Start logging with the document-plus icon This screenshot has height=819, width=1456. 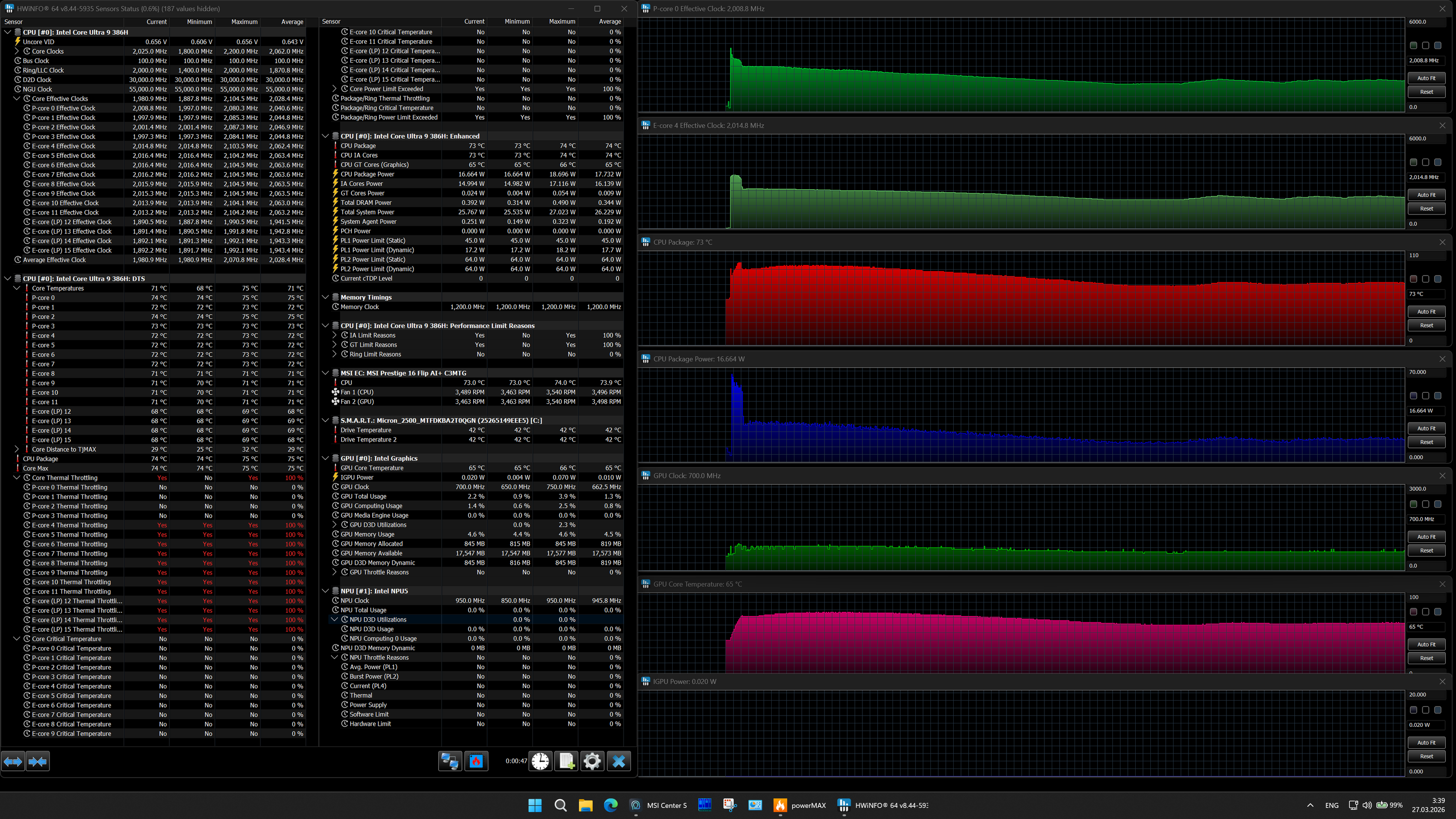pos(566,761)
